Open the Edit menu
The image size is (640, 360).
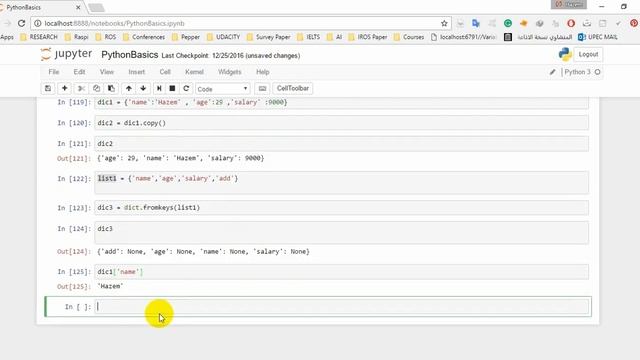[x=79, y=72]
